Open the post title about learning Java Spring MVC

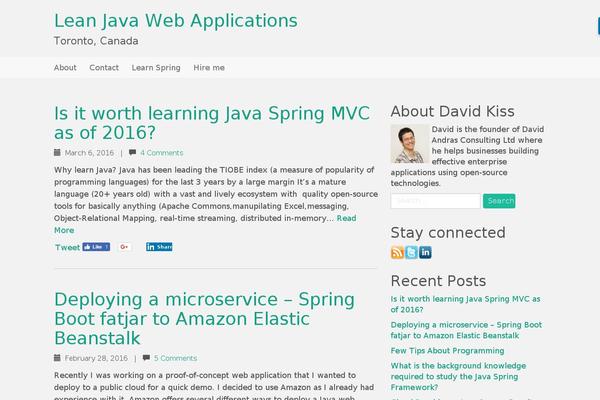(x=212, y=123)
